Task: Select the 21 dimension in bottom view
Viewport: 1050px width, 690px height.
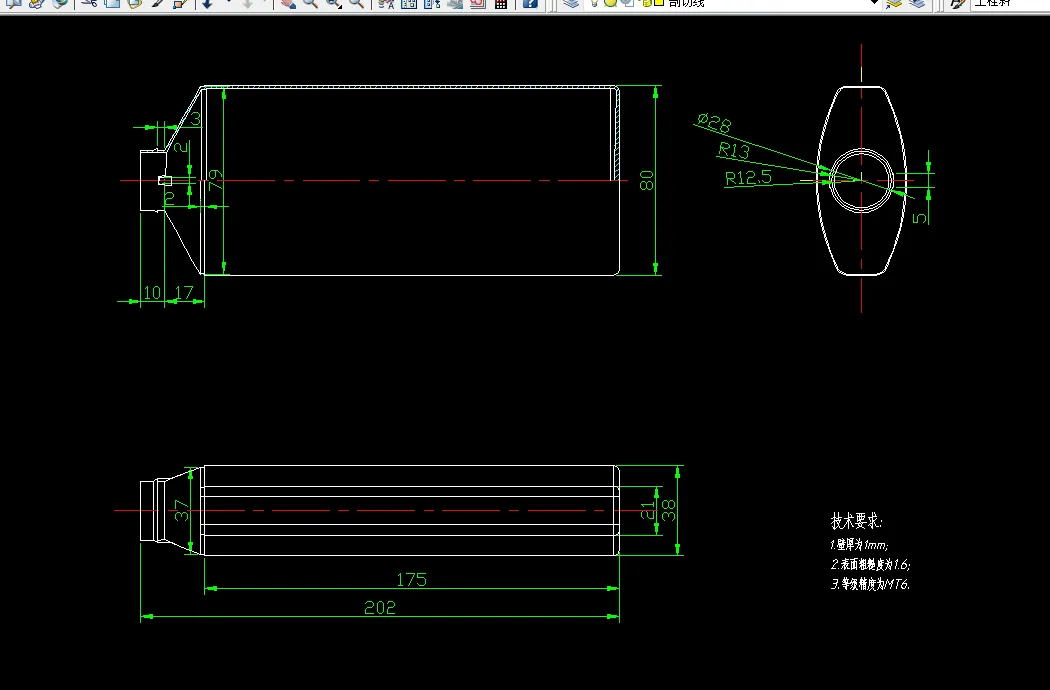Action: pyautogui.click(x=647, y=510)
